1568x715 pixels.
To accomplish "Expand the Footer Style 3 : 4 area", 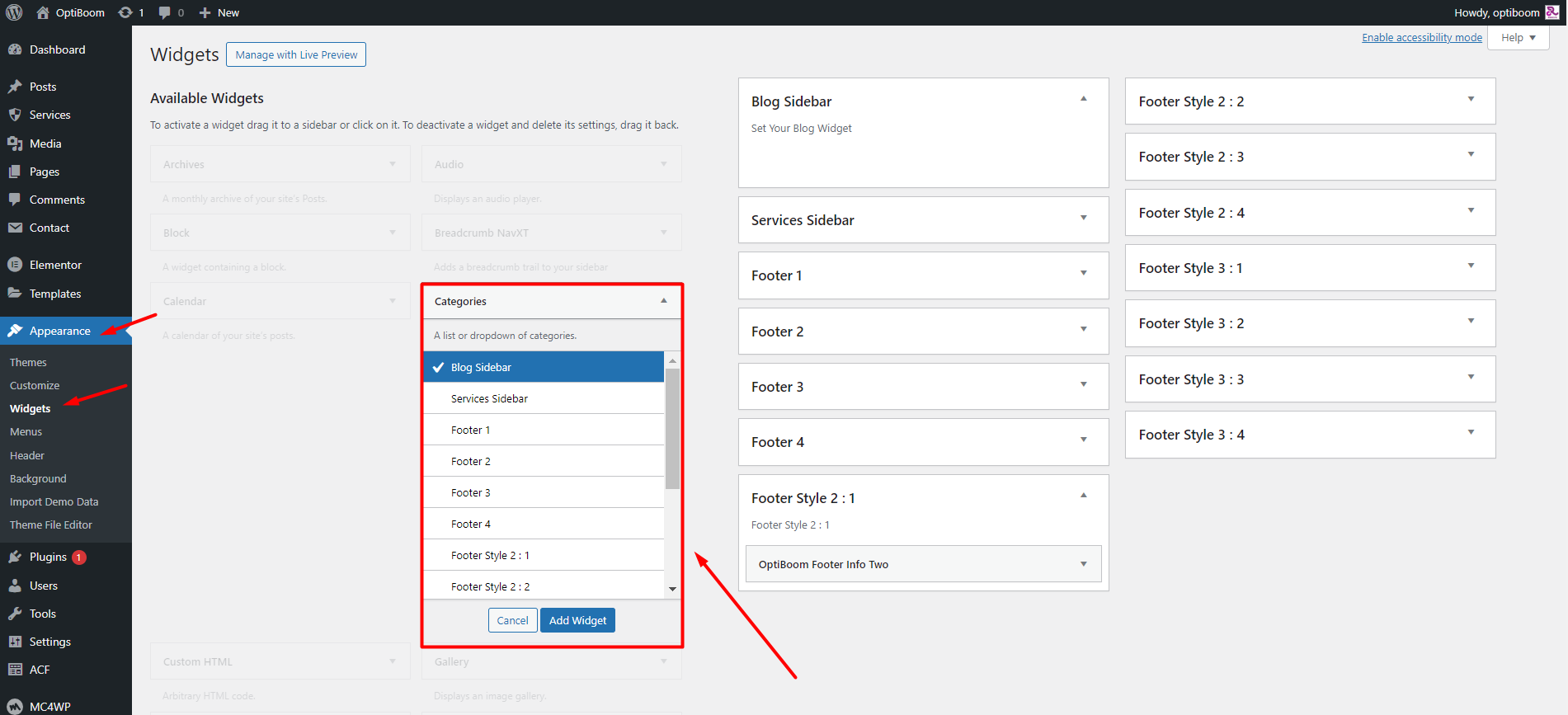I will (1471, 432).
